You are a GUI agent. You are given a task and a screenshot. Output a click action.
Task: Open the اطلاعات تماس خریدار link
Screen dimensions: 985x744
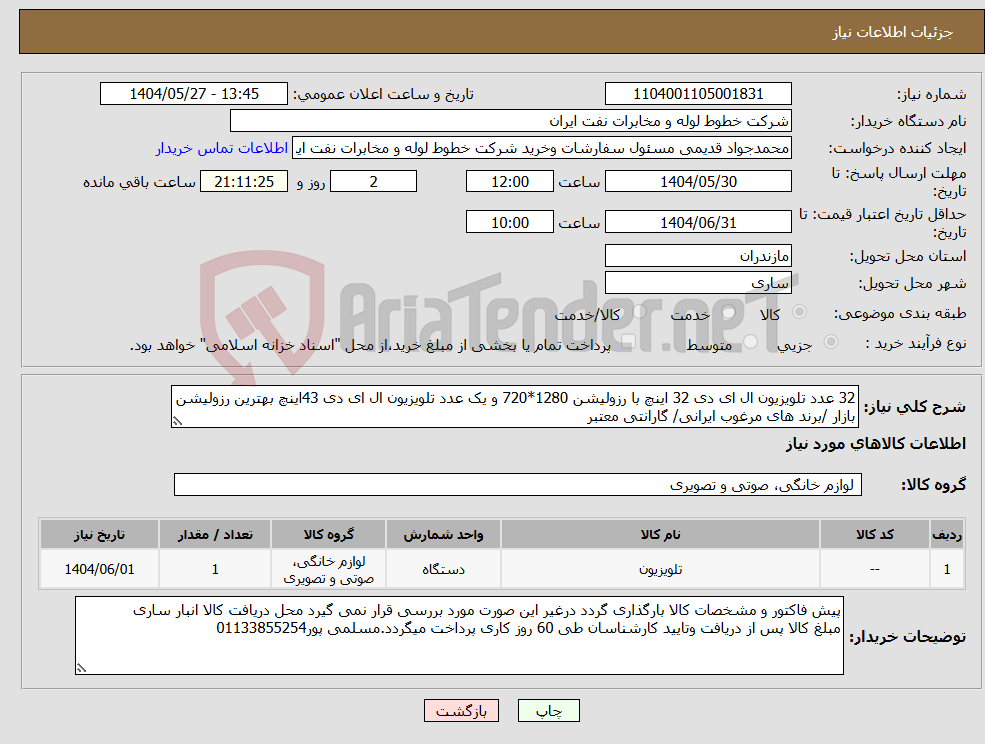[x=222, y=148]
